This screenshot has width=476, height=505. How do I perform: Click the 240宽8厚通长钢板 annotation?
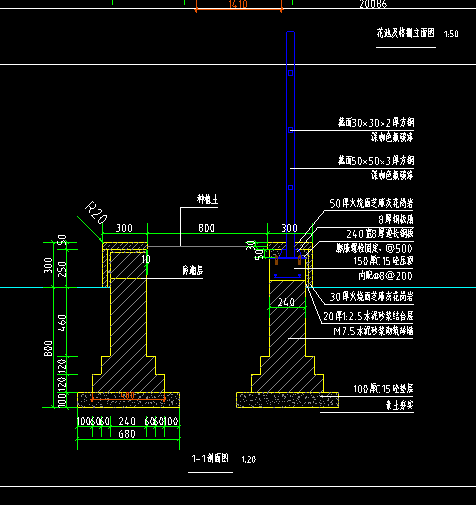380,234
